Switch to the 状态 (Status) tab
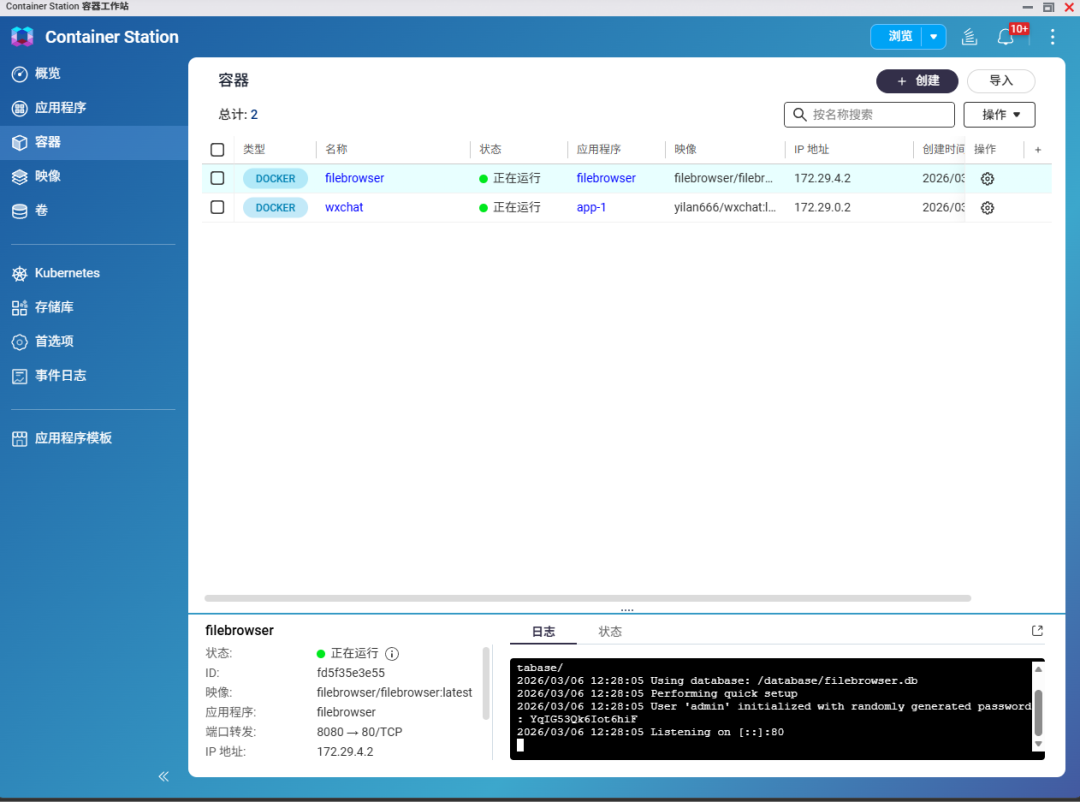 click(x=610, y=631)
